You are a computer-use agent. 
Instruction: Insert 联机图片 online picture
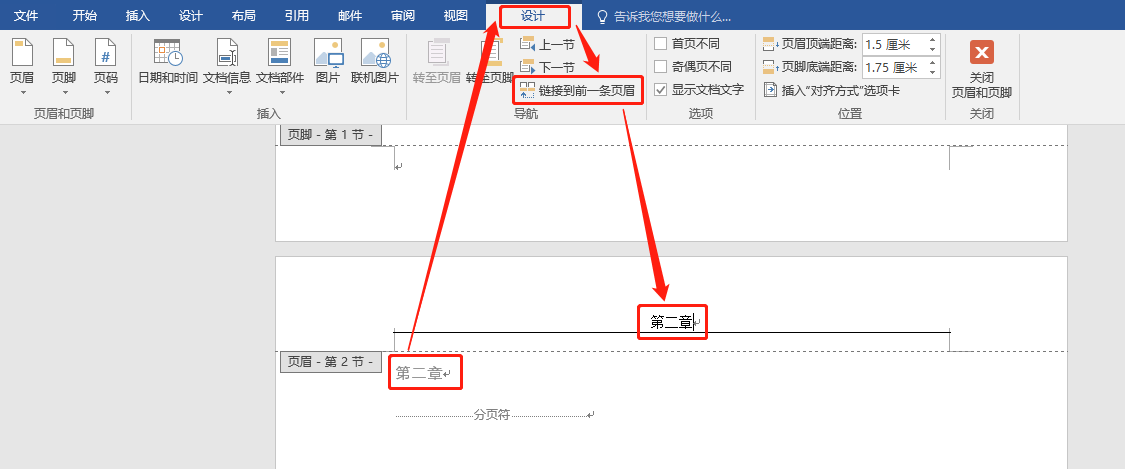pos(375,62)
